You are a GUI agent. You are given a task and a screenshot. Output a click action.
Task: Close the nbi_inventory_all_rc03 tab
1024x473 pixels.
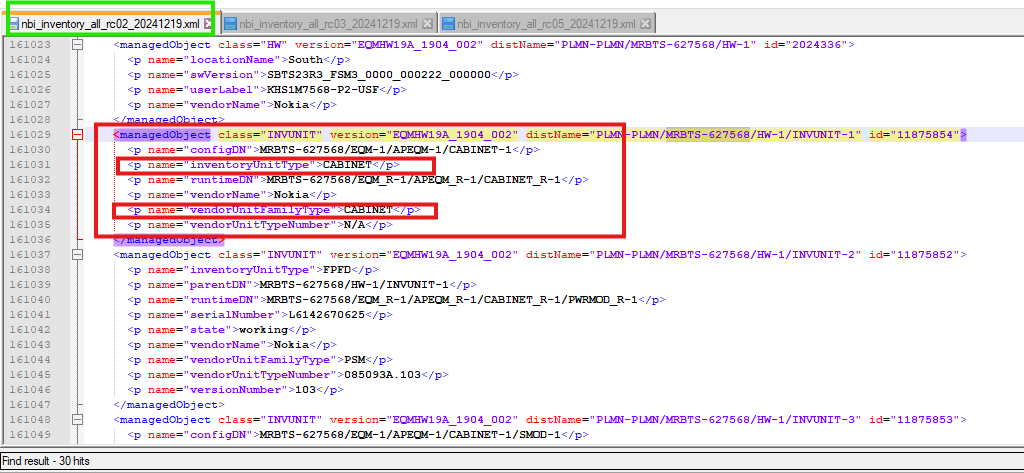tap(427, 23)
